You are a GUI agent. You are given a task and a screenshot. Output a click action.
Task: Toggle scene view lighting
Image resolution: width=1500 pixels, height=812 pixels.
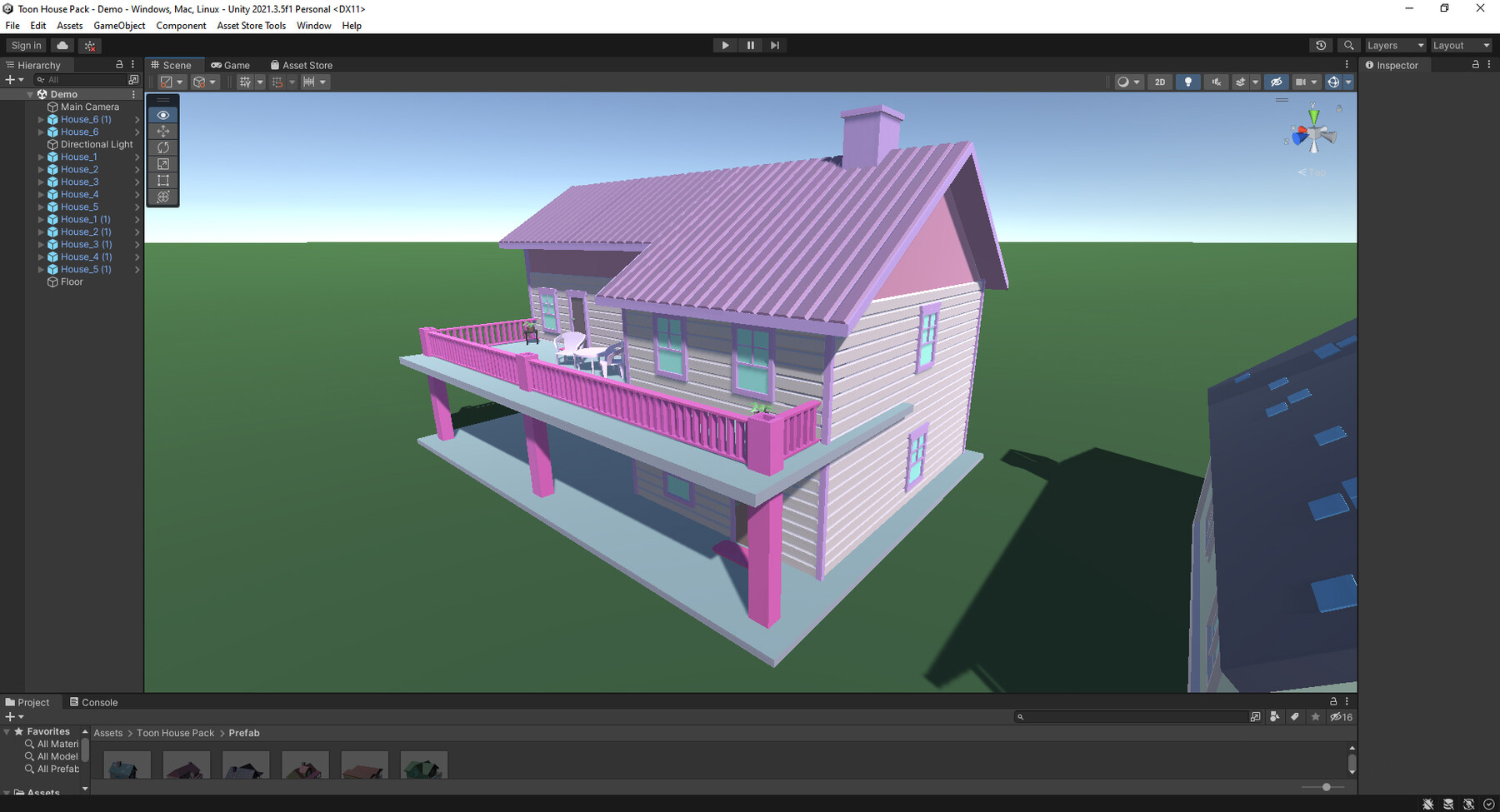pos(1187,82)
